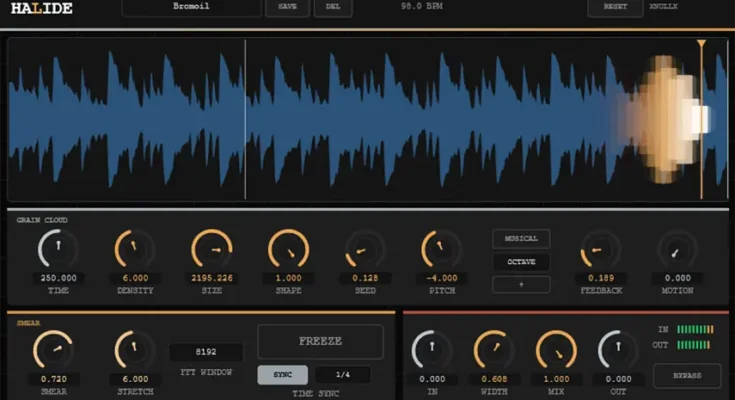Screen dimensions: 735x400
Task: Adjust the MOTION knob
Action: pos(677,249)
